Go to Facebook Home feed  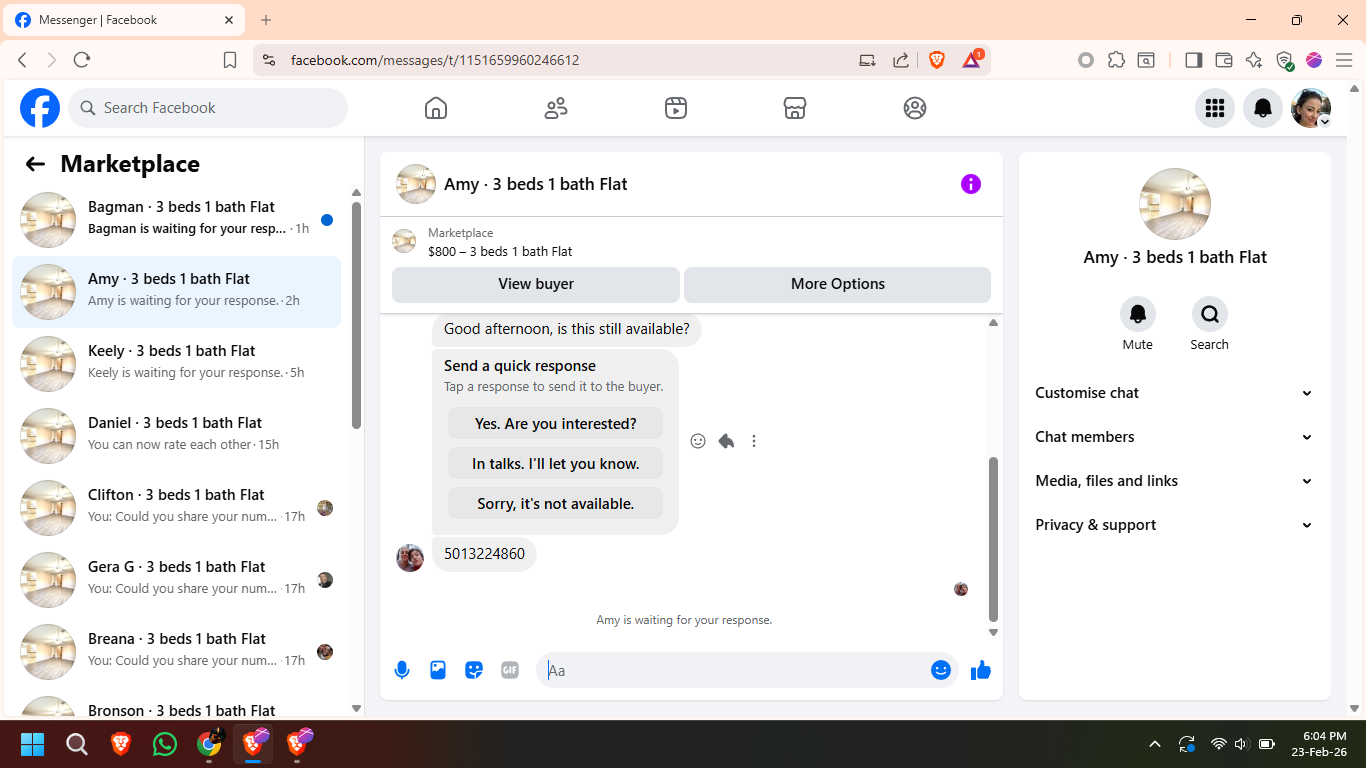436,108
